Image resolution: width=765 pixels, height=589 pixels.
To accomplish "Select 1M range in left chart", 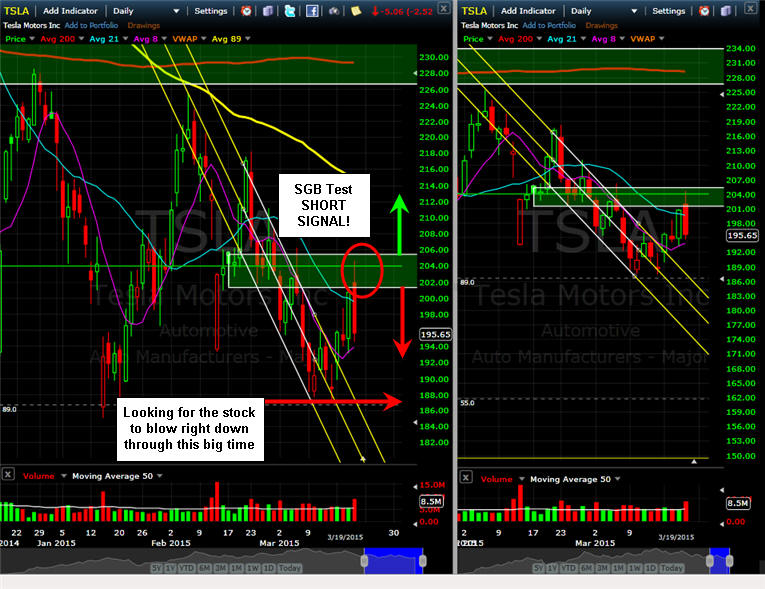I will click(x=237, y=568).
